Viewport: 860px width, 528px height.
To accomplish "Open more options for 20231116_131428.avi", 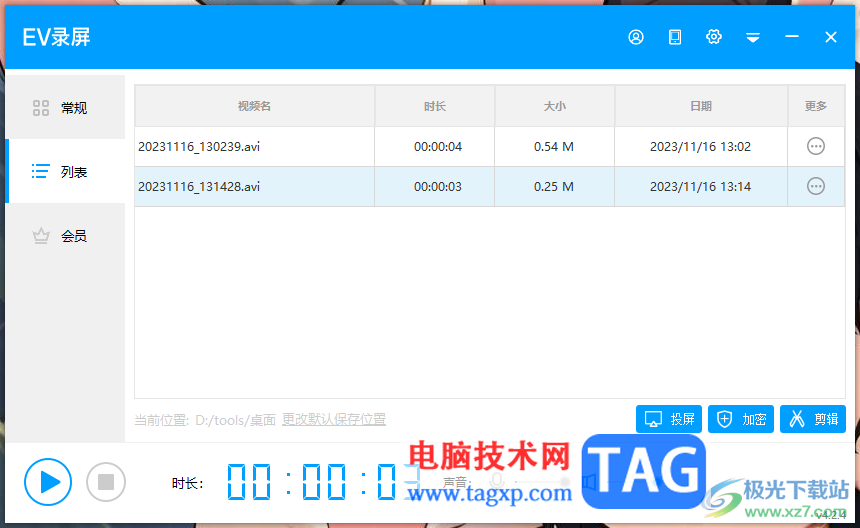I will tap(816, 186).
